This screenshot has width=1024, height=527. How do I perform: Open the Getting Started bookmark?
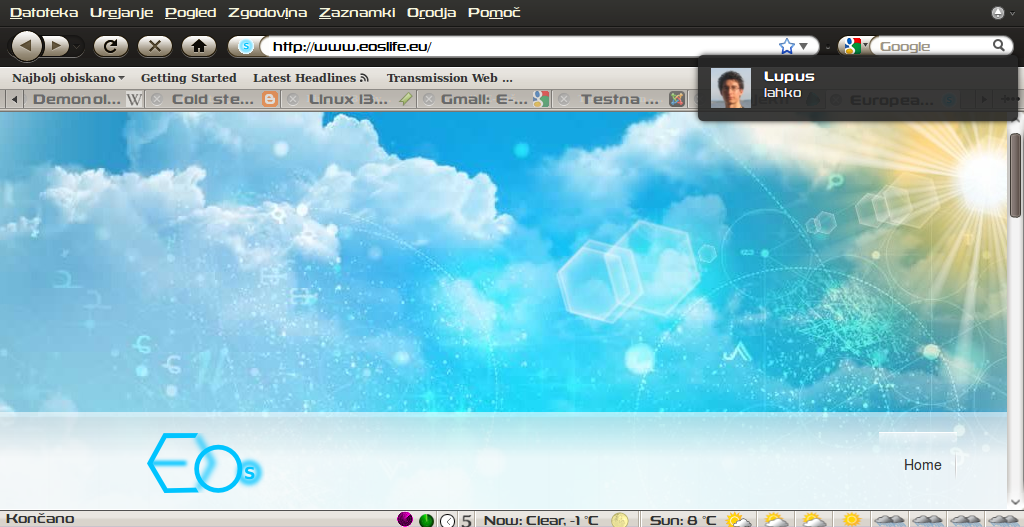[x=188, y=78]
